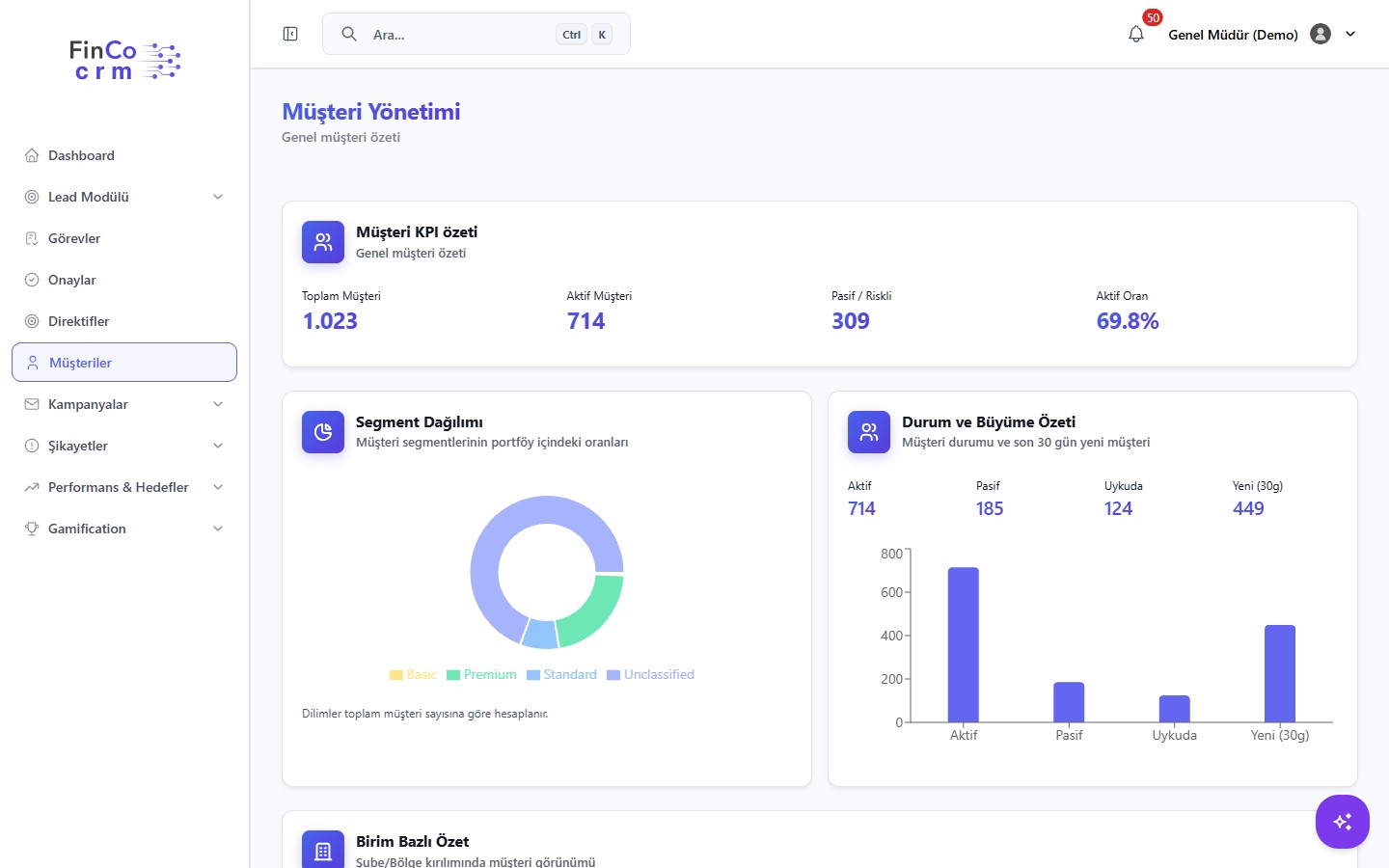
Task: Click the Pasif value 185
Action: tap(990, 508)
